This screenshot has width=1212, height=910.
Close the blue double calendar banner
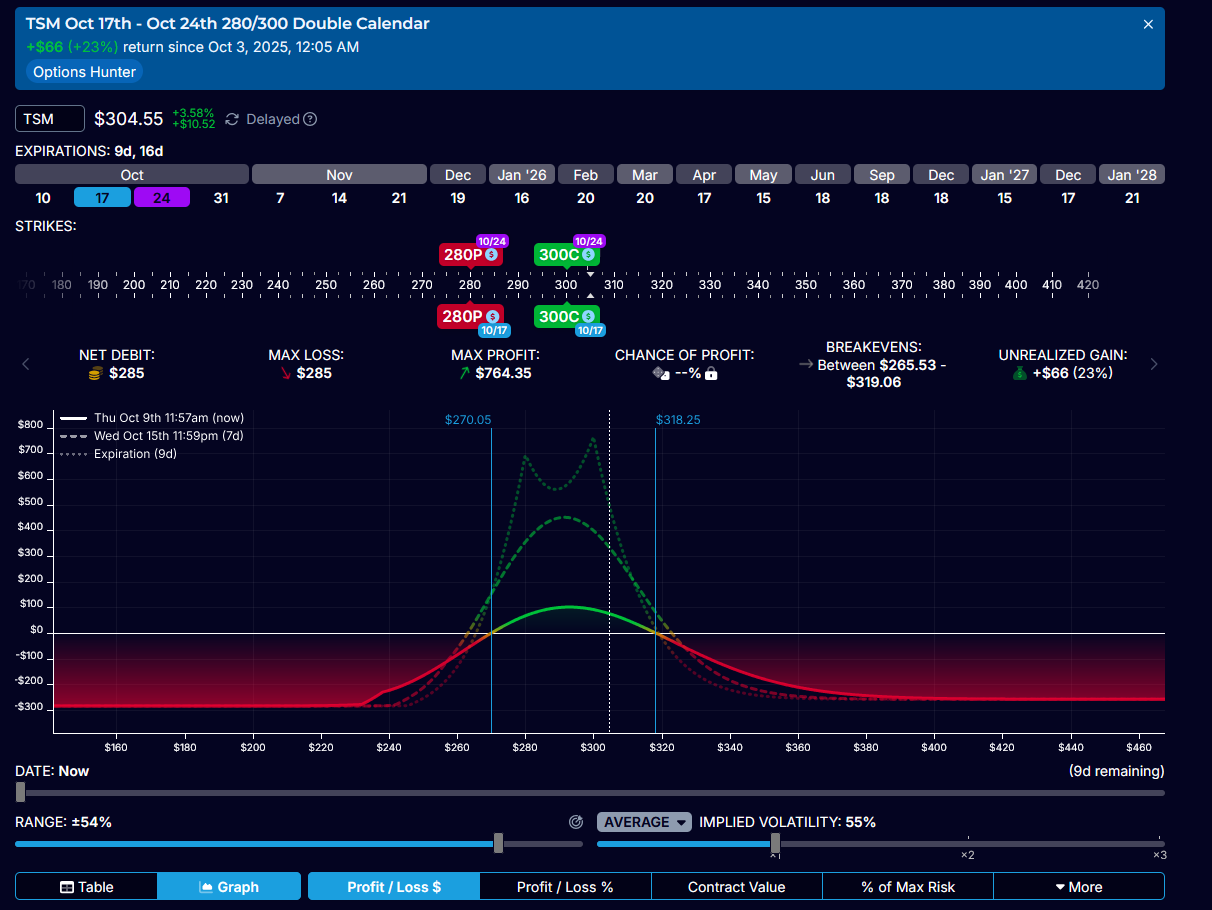1148,24
